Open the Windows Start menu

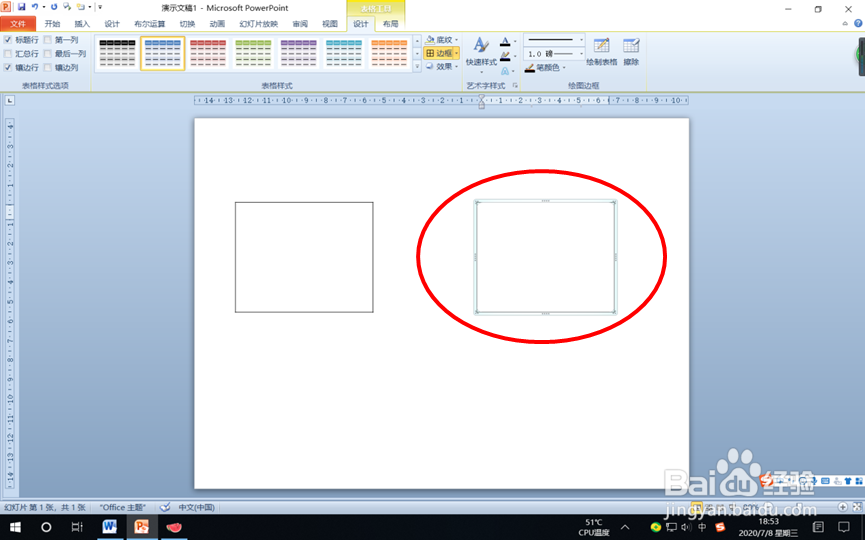(15, 527)
